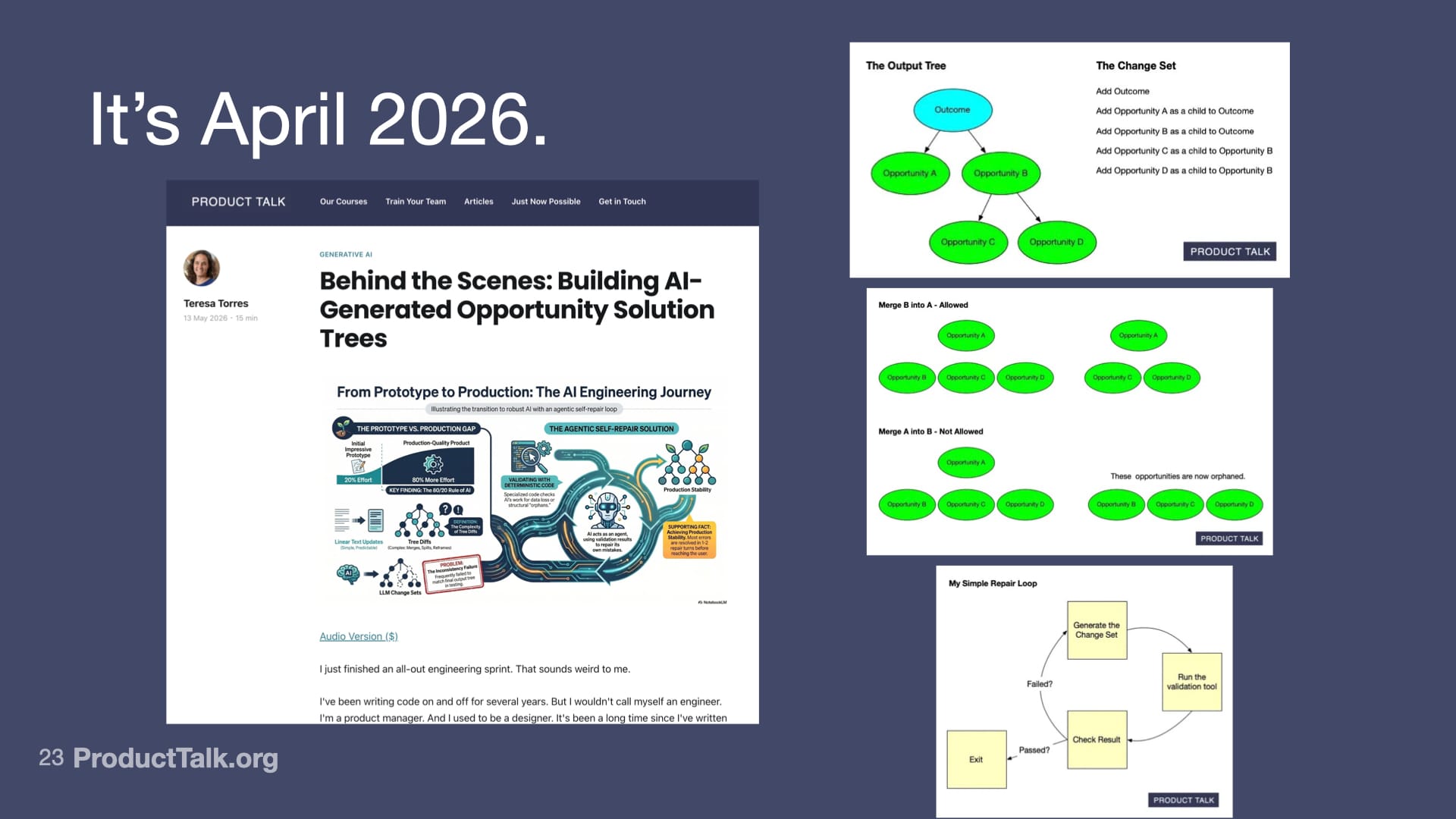The height and width of the screenshot is (819, 1456).
Task: Open the Our Courses menu item
Action: click(x=344, y=202)
